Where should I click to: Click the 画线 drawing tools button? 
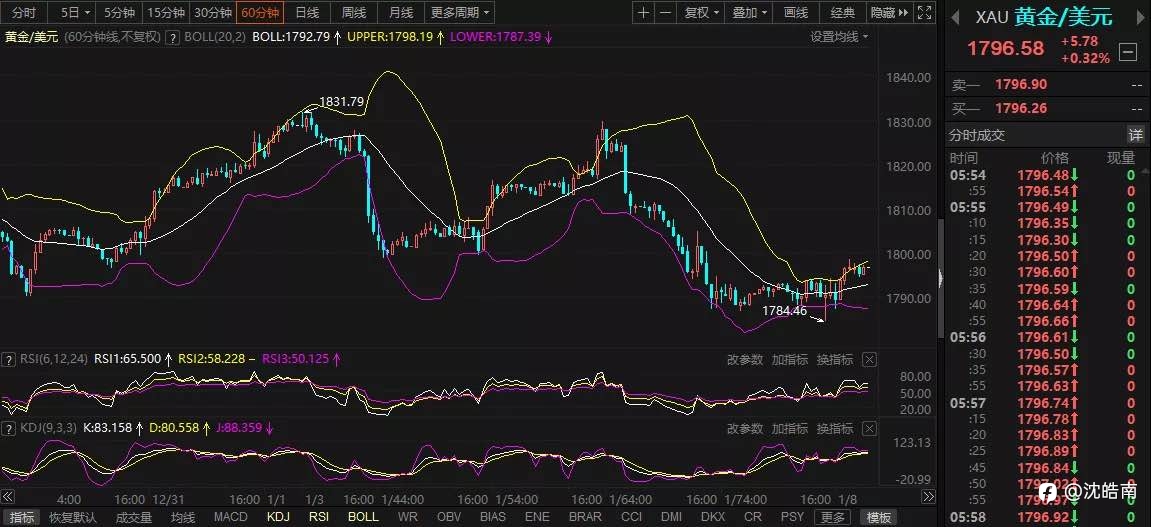[796, 12]
